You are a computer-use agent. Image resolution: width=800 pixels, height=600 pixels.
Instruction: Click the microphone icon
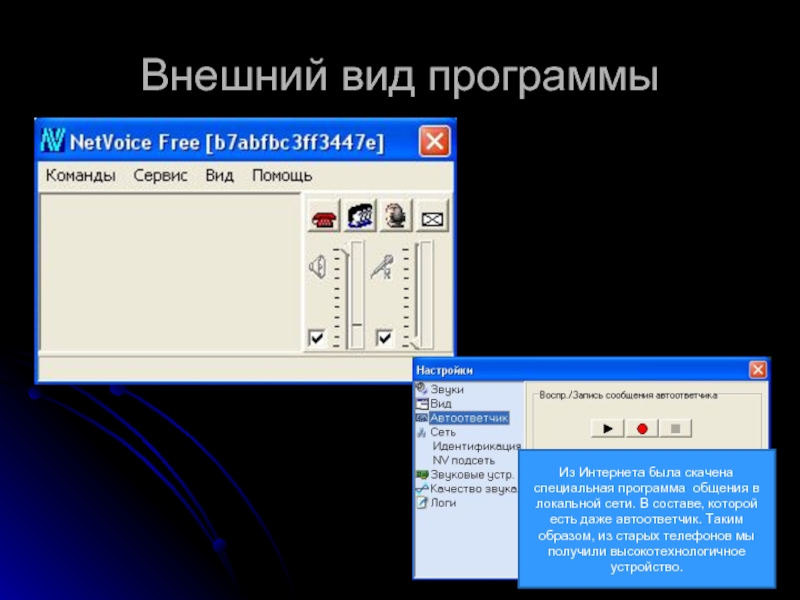point(382,267)
